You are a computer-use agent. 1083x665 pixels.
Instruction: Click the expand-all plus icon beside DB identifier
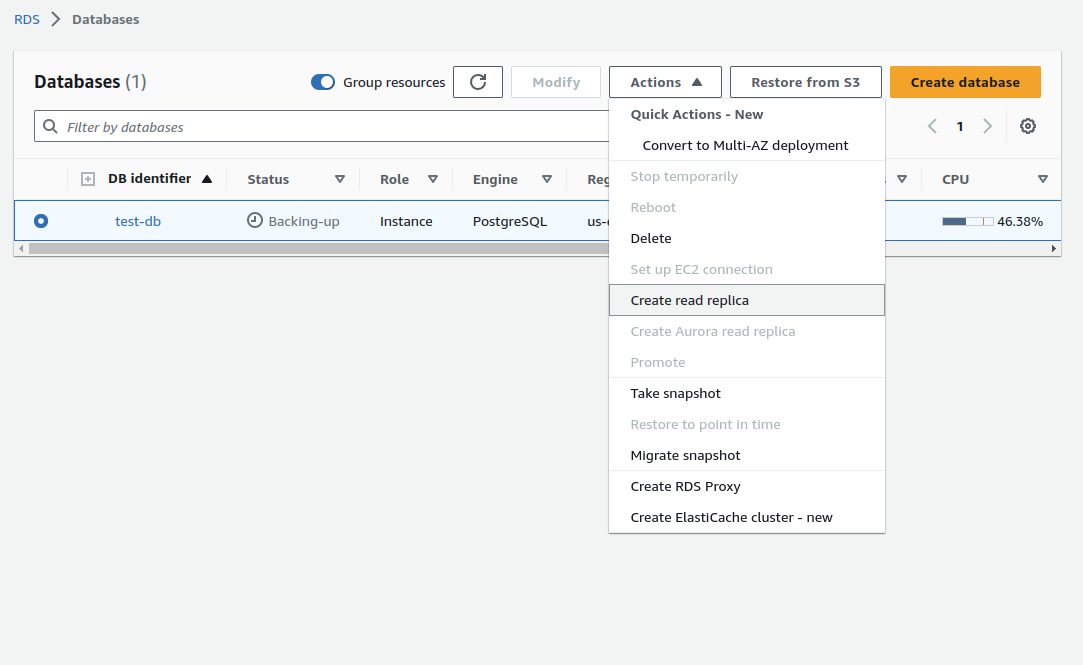coord(88,180)
